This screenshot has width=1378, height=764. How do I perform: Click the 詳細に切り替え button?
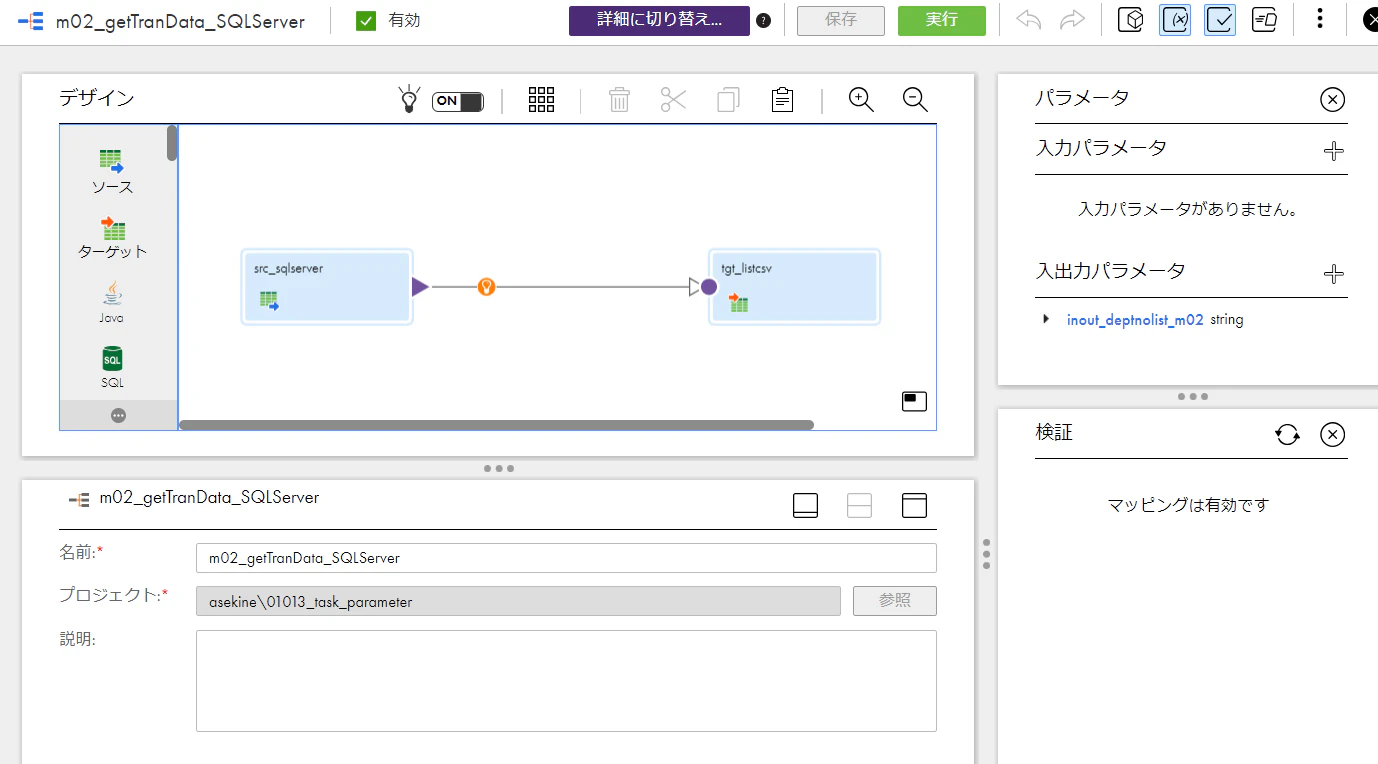coord(659,20)
